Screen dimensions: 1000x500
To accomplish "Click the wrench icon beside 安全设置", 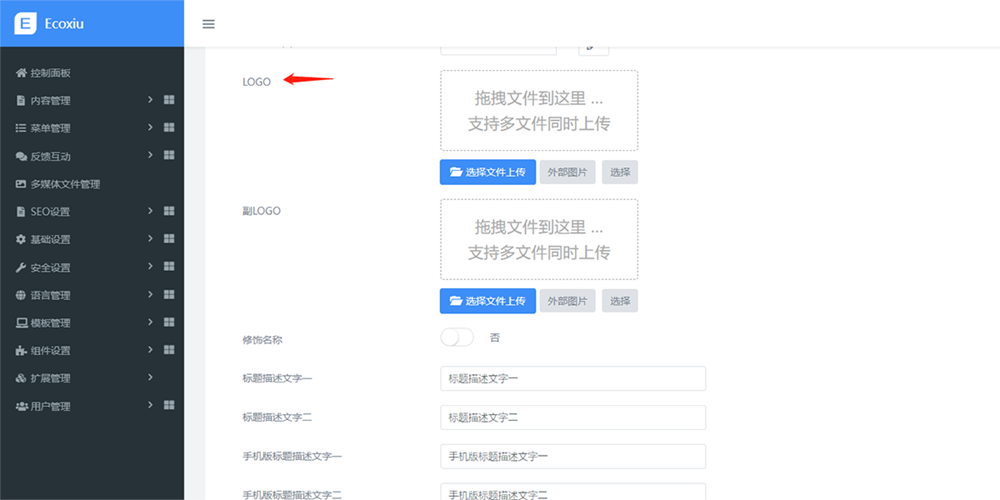I will [21, 267].
